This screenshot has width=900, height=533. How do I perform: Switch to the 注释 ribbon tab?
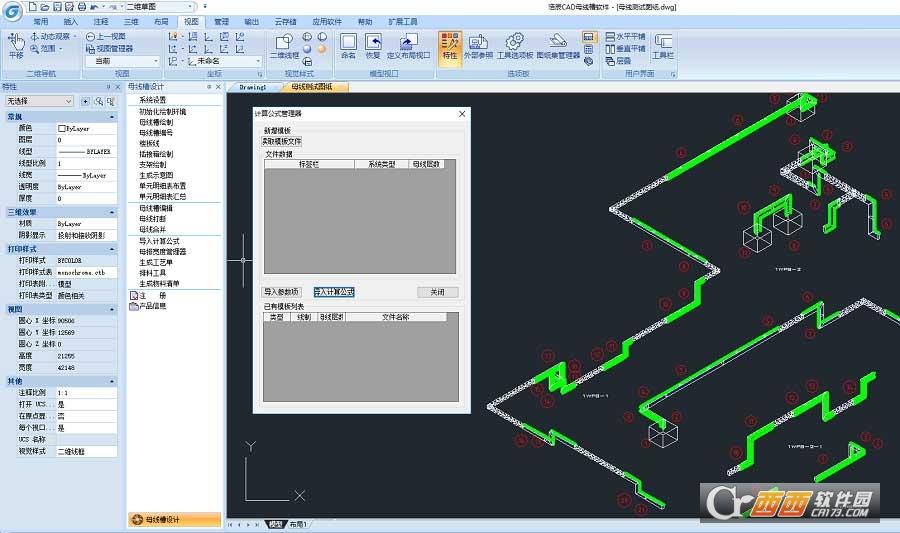point(101,22)
